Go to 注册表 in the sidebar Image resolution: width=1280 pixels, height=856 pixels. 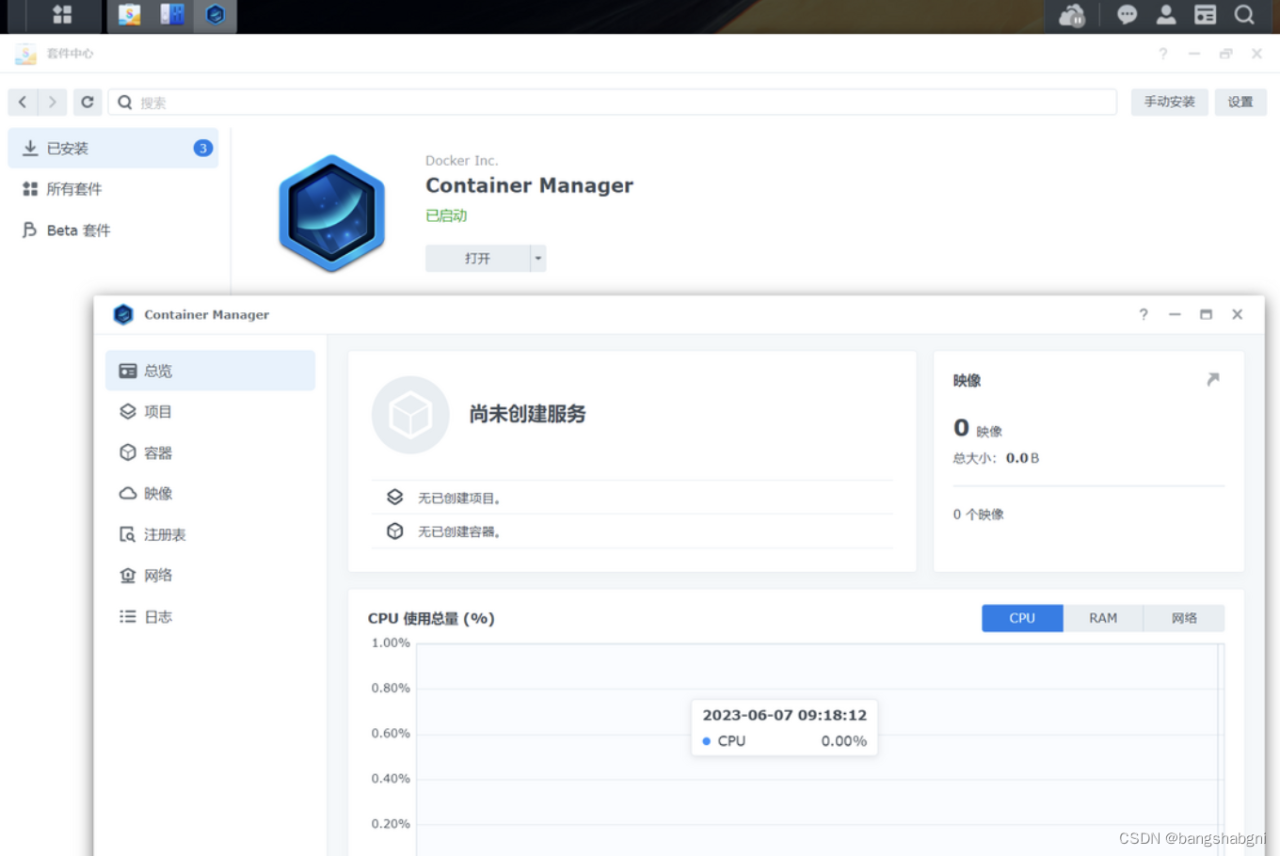(164, 535)
